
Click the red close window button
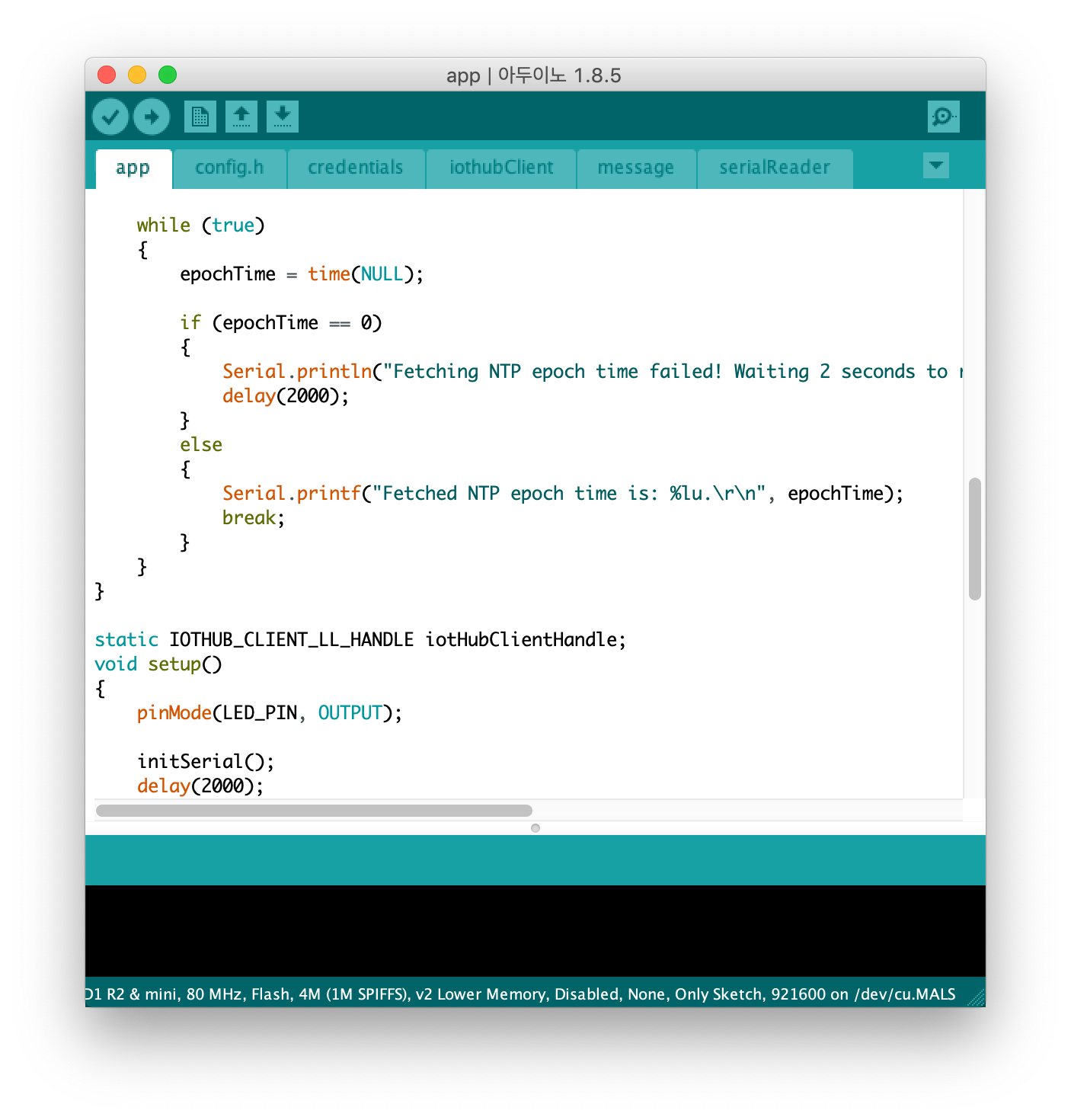(x=107, y=75)
